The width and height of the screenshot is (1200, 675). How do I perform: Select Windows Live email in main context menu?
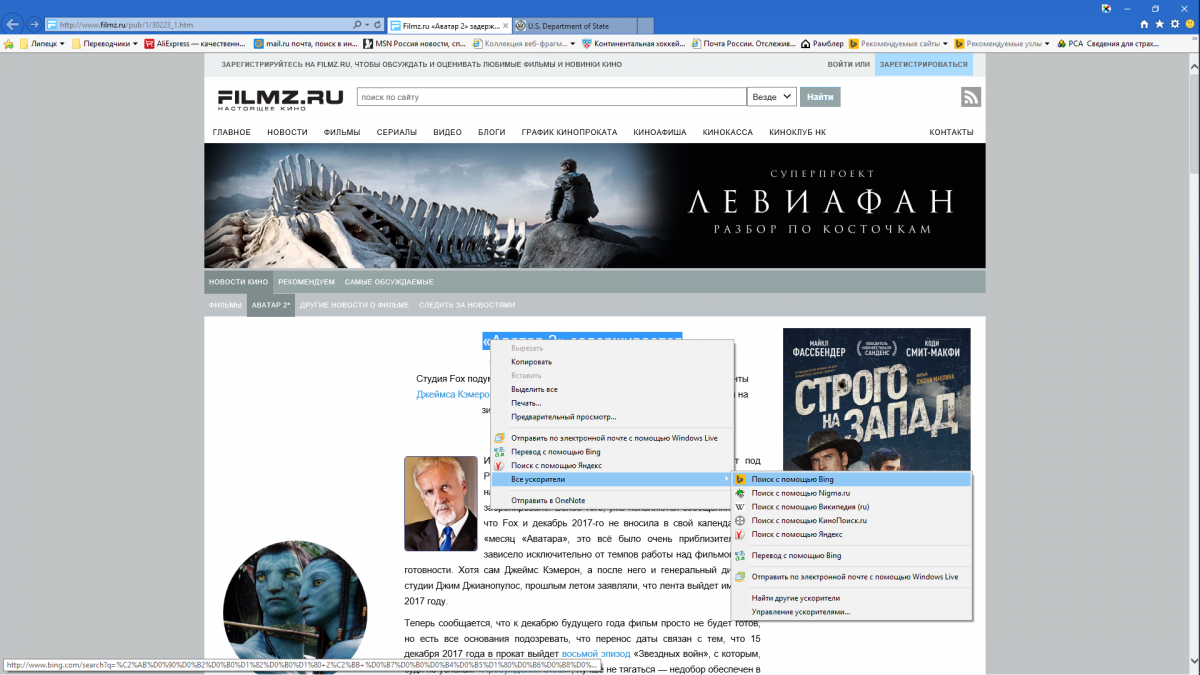[612, 438]
